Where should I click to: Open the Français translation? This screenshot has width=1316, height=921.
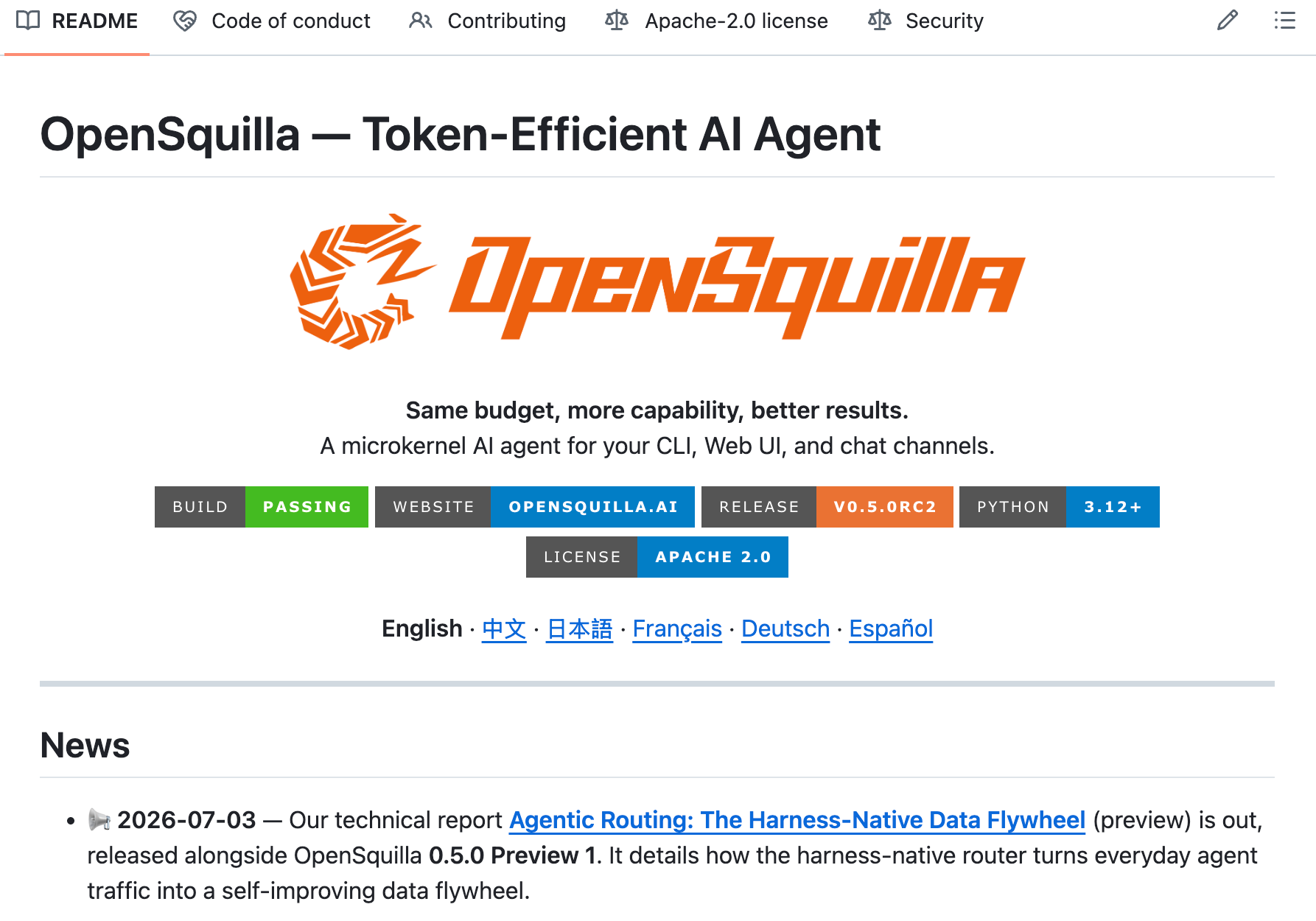(x=677, y=629)
